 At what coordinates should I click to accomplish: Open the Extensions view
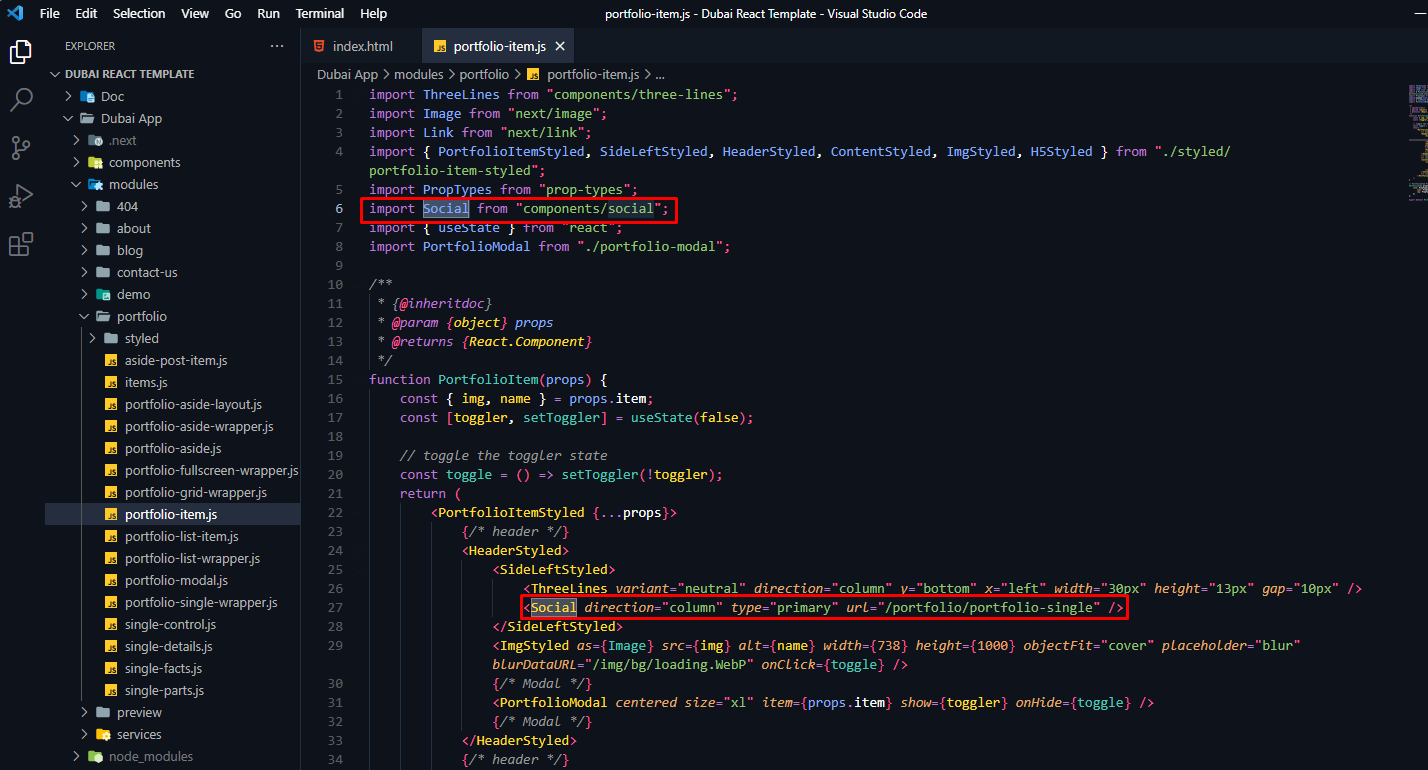pyautogui.click(x=21, y=244)
